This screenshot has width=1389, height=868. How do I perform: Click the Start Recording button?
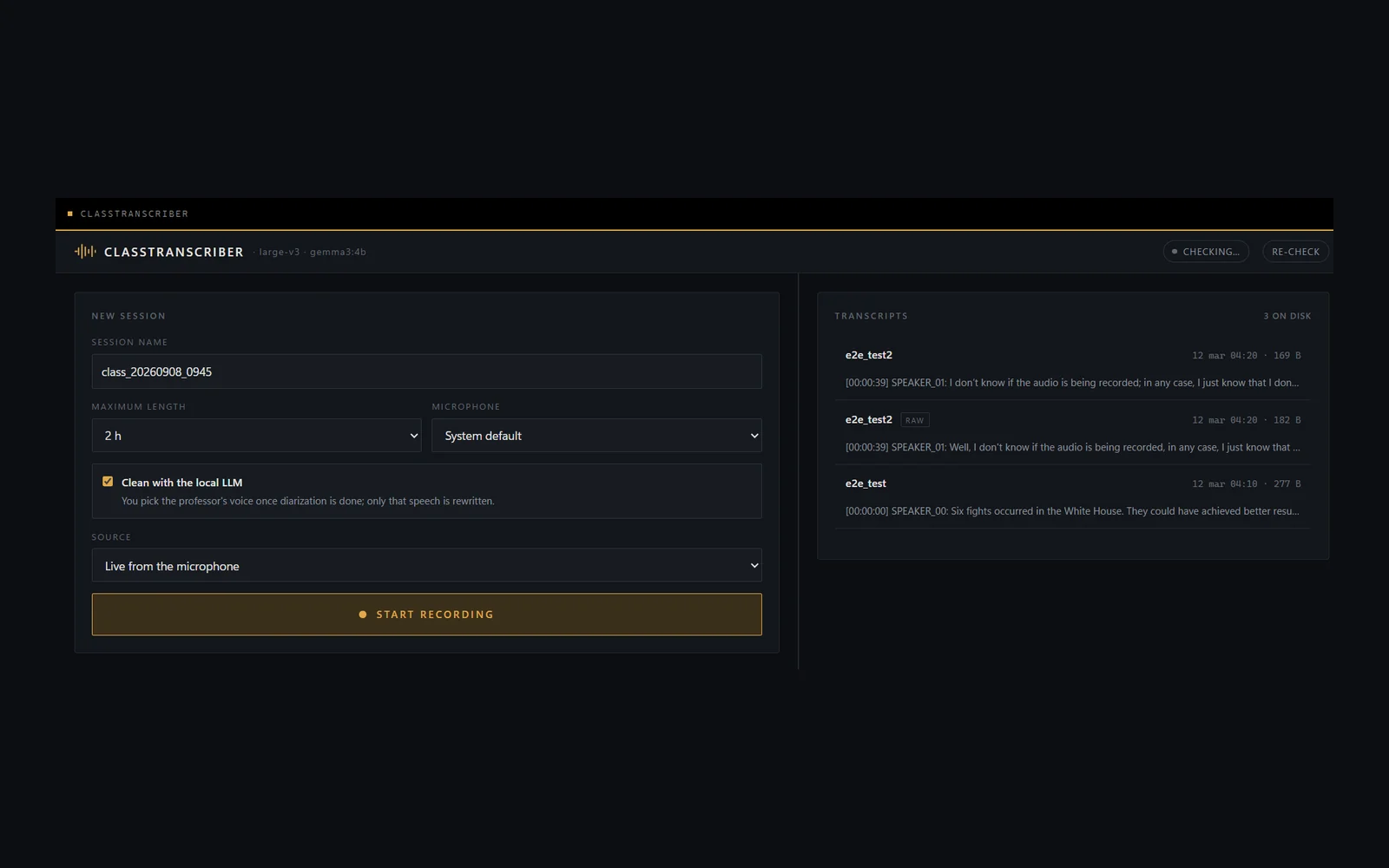click(x=426, y=615)
